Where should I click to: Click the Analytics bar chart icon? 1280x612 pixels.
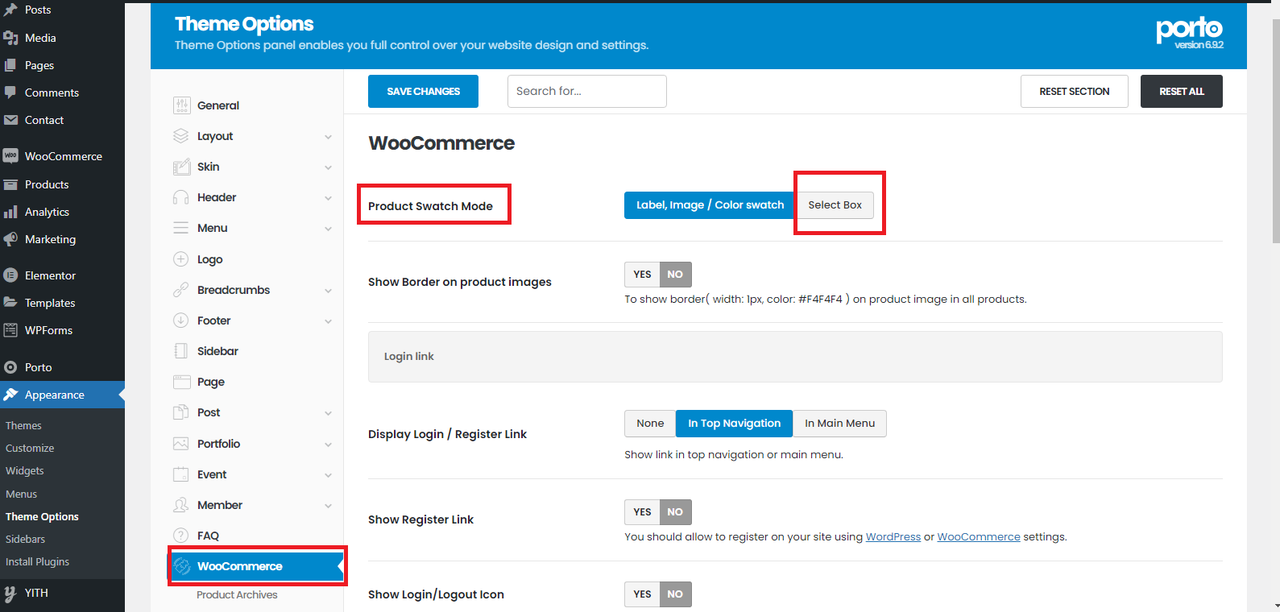tap(11, 212)
